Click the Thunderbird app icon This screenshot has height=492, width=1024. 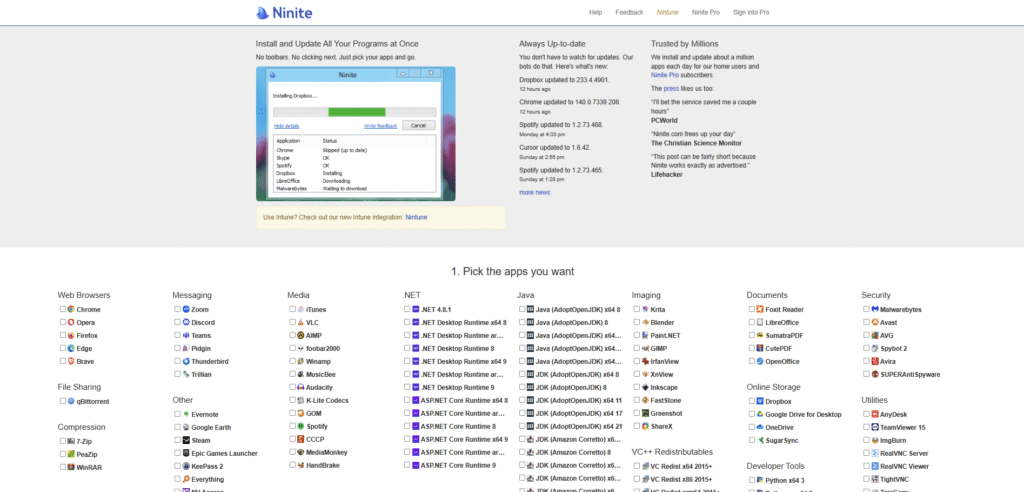tap(186, 361)
